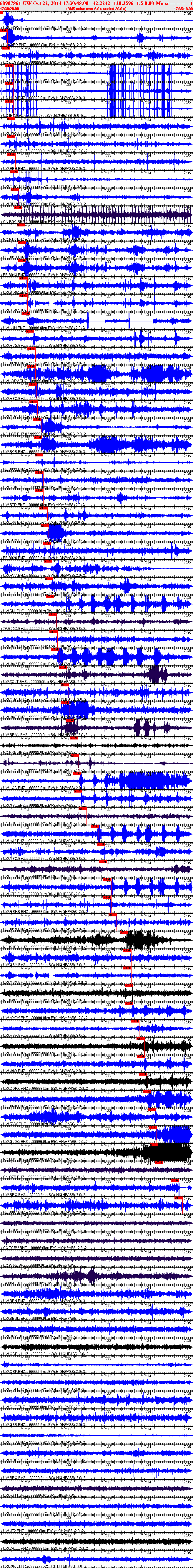This screenshot has width=193, height=1568.
Task: Click the red start time 17:30:20.00
Action: (x=10, y=9)
